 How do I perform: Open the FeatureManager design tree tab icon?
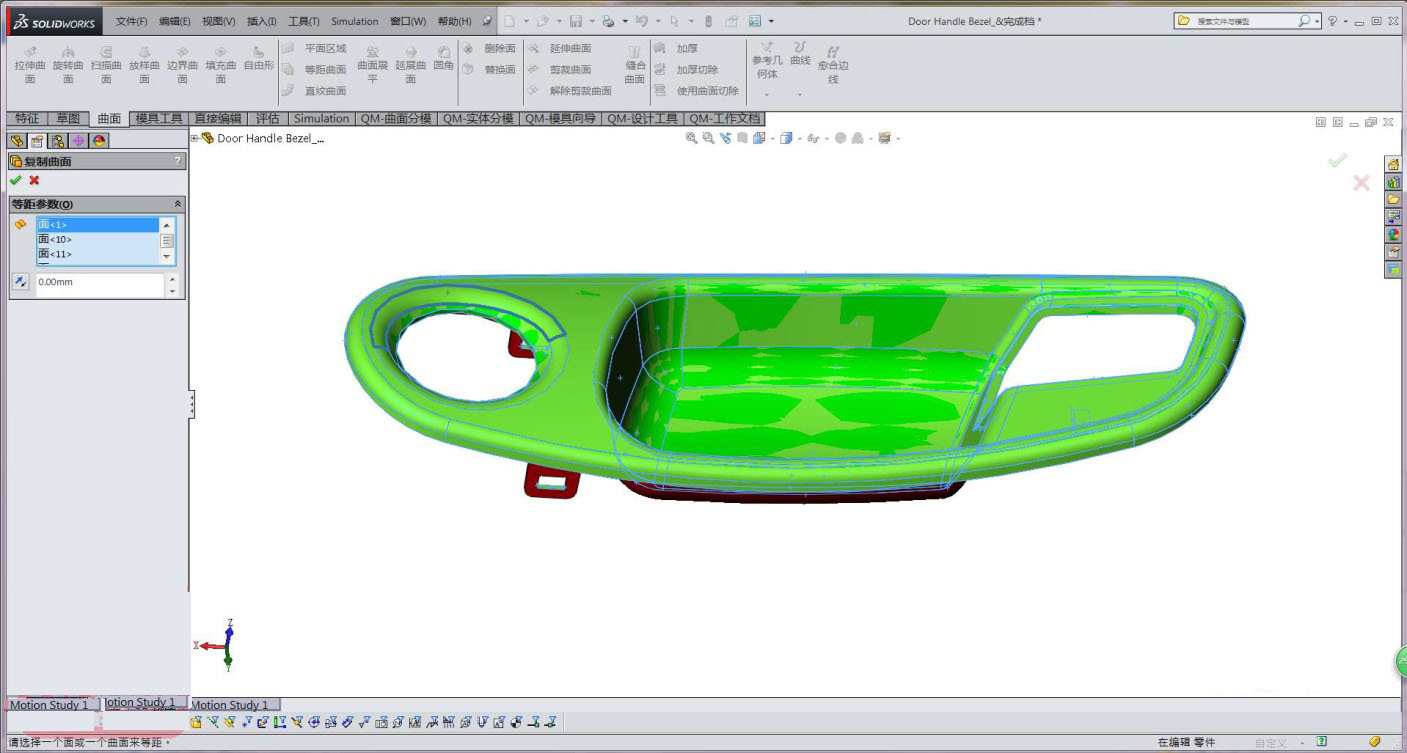pyautogui.click(x=17, y=141)
